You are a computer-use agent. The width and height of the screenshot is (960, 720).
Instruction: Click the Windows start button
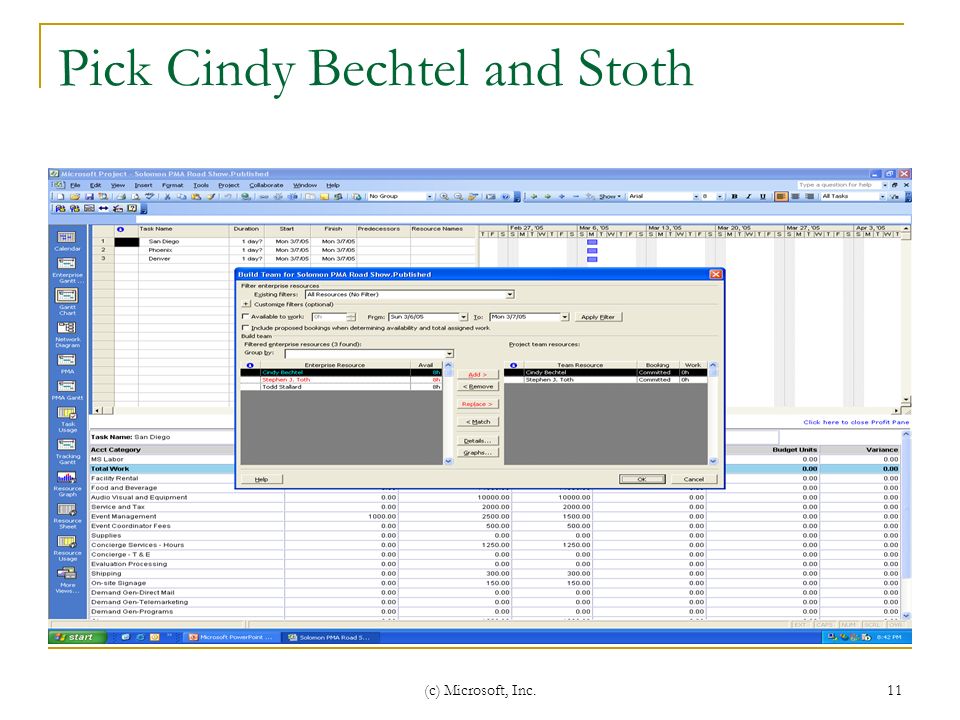(77, 637)
